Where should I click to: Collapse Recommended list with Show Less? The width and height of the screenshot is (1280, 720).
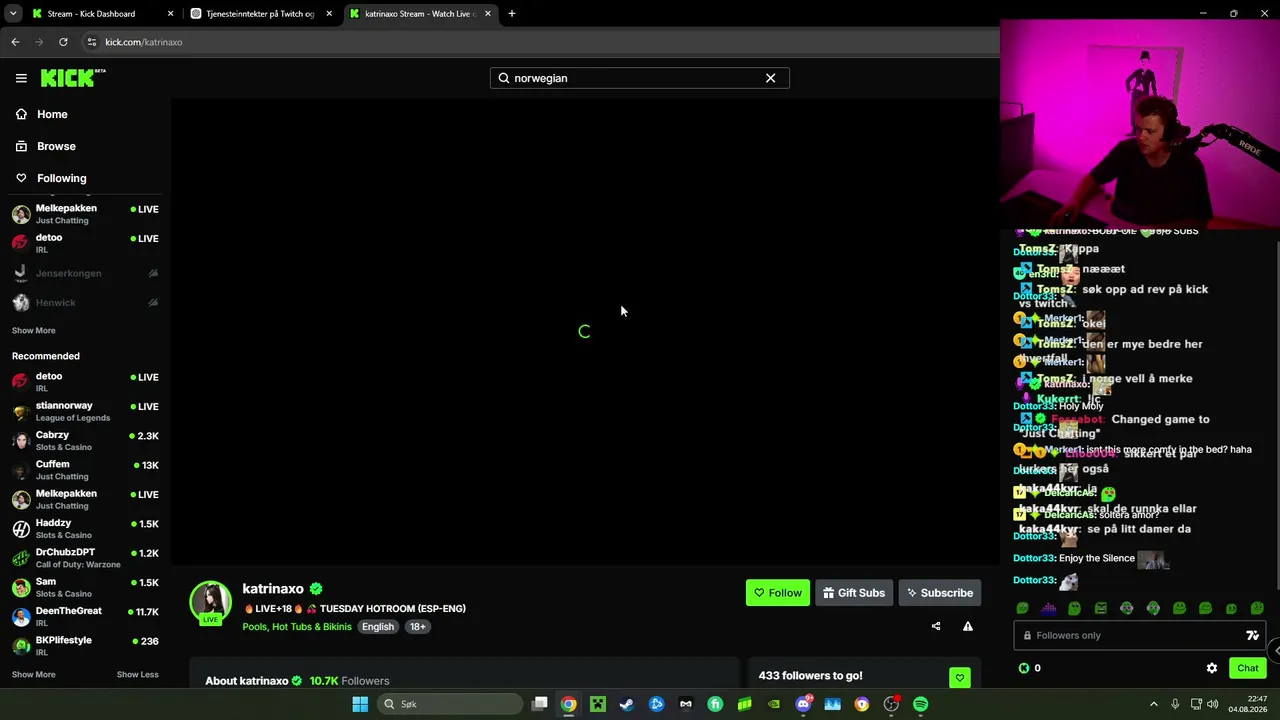[137, 675]
